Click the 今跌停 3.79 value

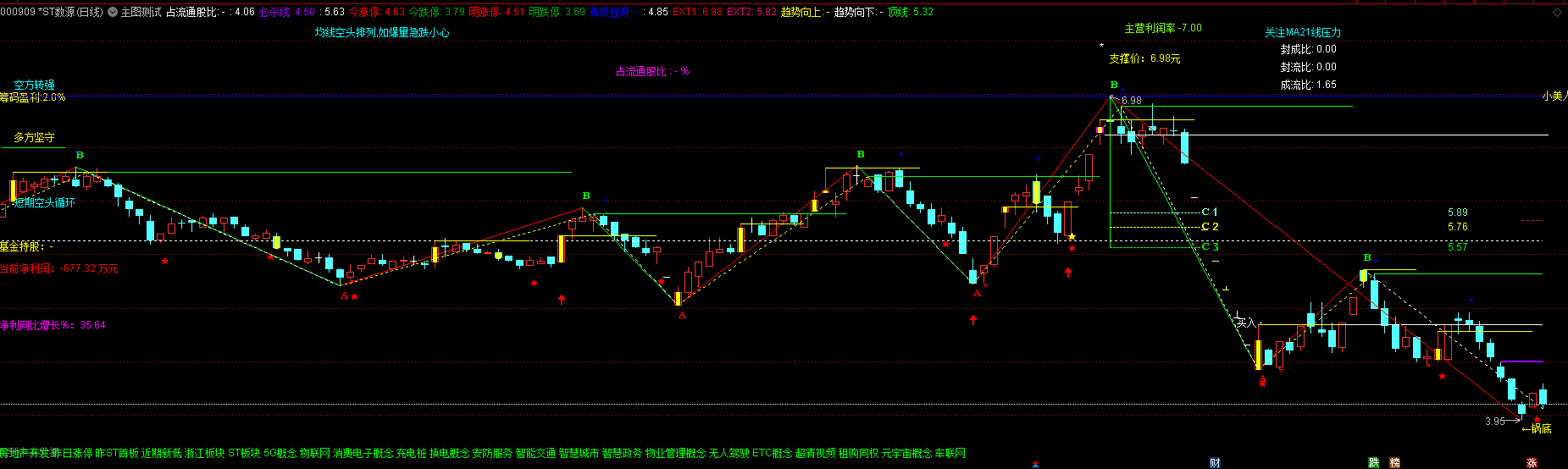pyautogui.click(x=436, y=12)
